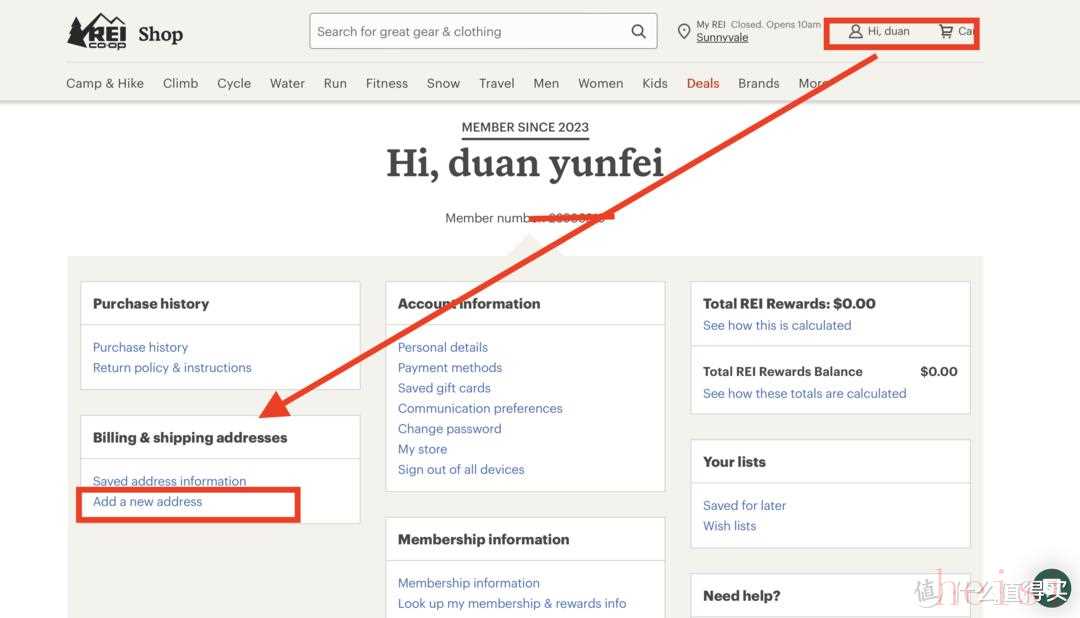Screen dimensions: 1080x618
Task: Open the Deals menu
Action: tap(703, 83)
